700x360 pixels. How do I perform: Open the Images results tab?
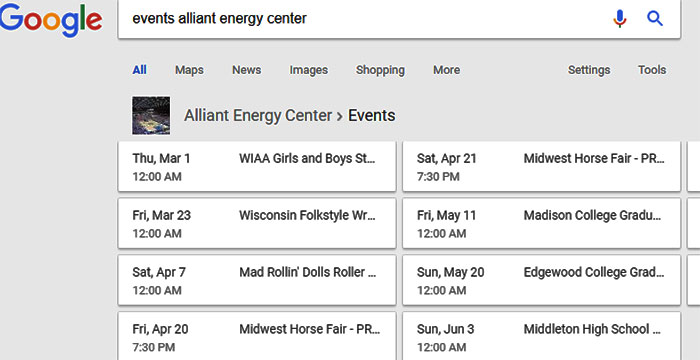click(308, 70)
